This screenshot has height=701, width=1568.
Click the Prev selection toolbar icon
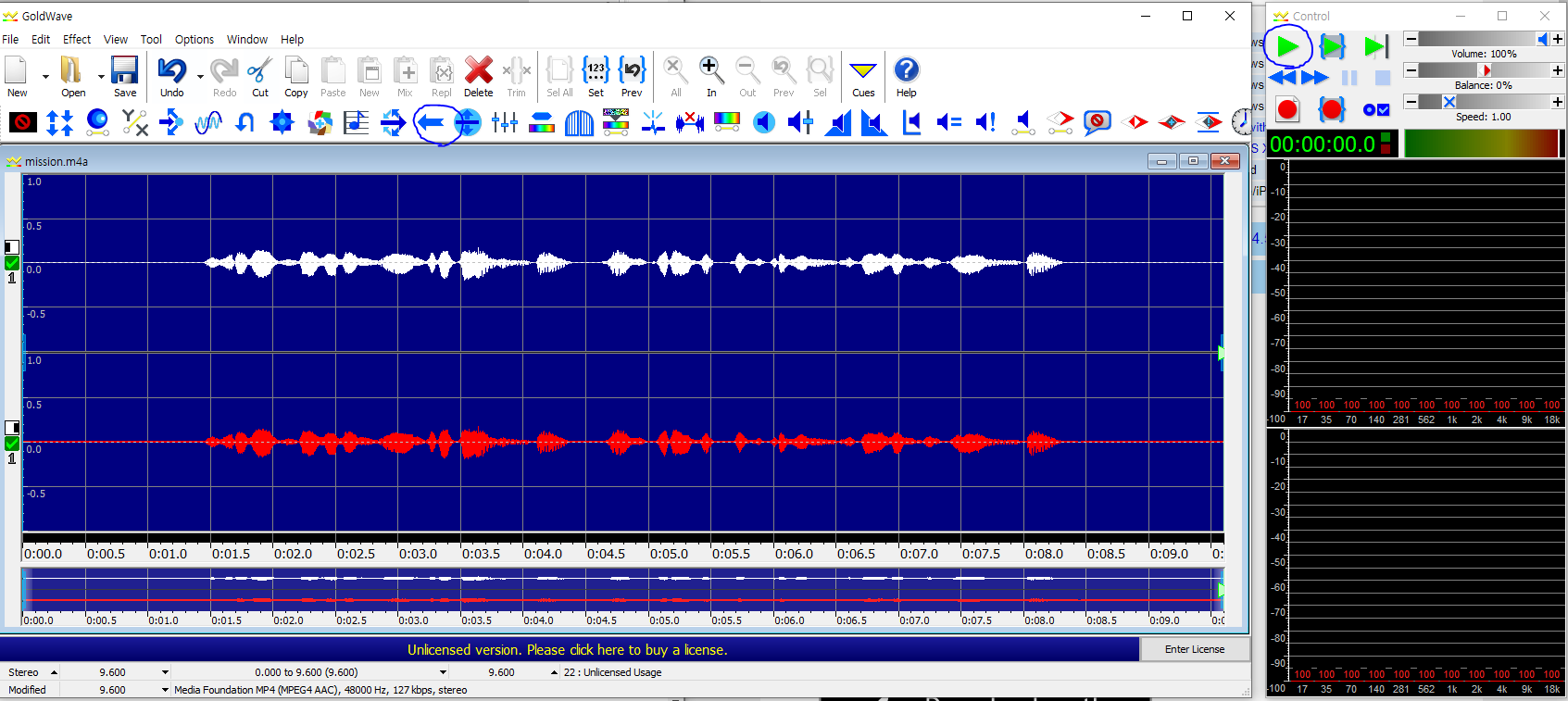(632, 76)
